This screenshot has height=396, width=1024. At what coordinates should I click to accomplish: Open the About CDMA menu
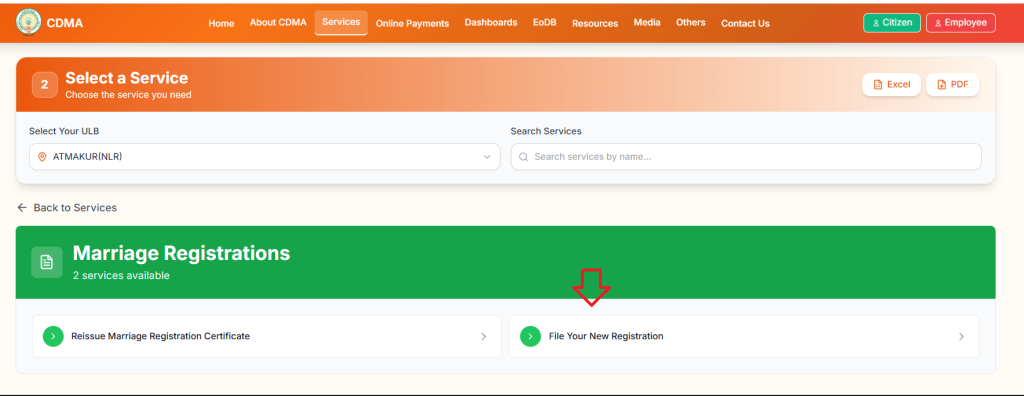click(278, 22)
